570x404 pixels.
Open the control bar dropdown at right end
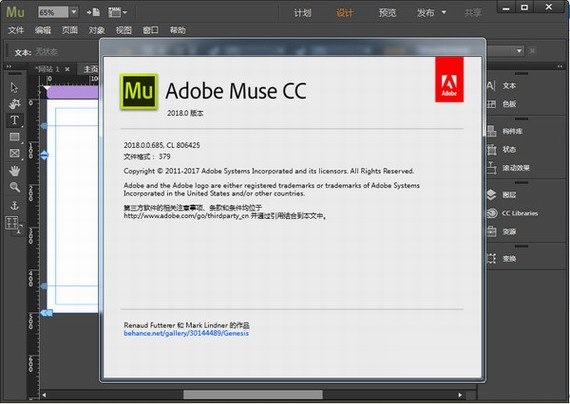(x=519, y=51)
